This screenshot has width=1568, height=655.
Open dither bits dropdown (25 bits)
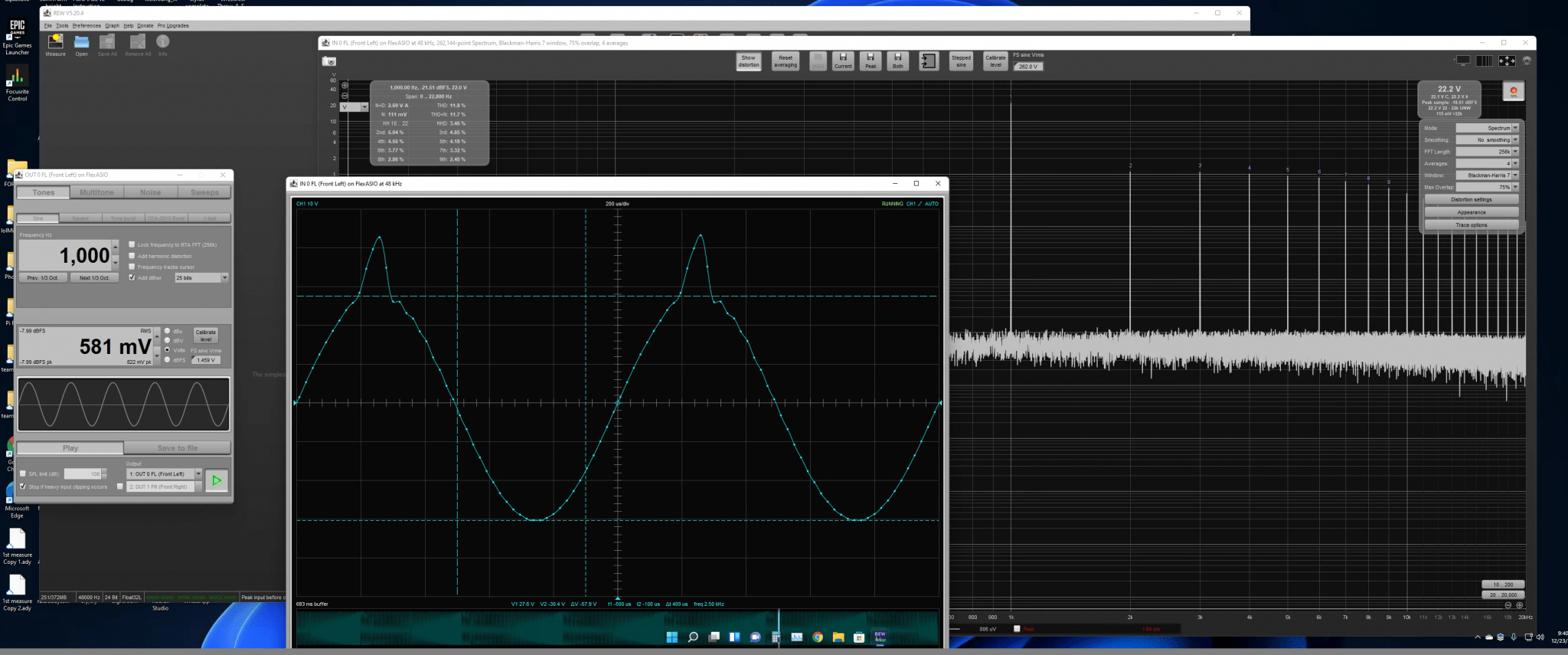[x=201, y=277]
